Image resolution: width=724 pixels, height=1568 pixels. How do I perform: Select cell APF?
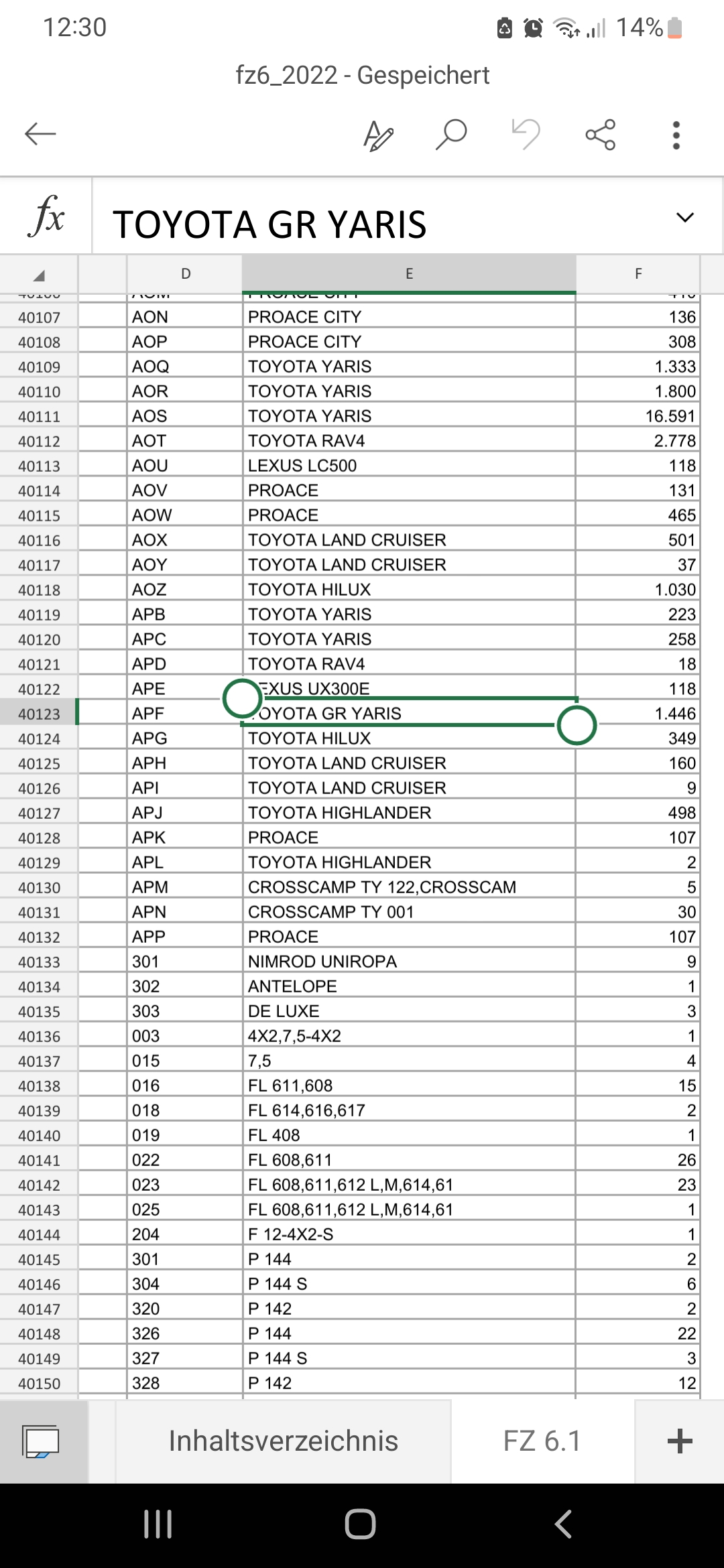tap(184, 714)
